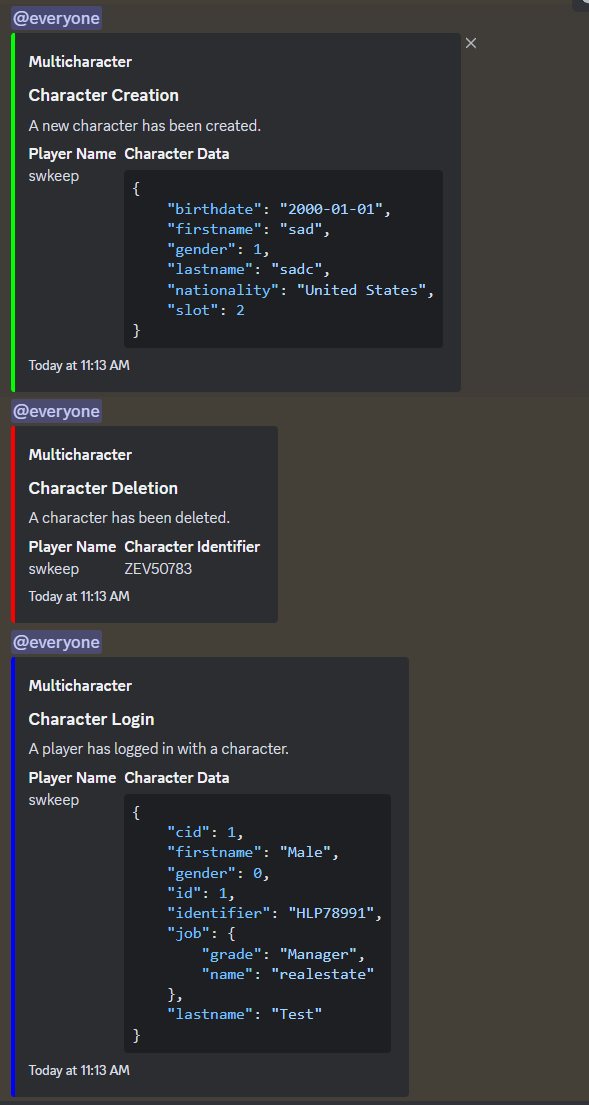Click the Multicharacter author name in the login embed
Image resolution: width=589 pixels, height=1105 pixels.
tap(80, 686)
